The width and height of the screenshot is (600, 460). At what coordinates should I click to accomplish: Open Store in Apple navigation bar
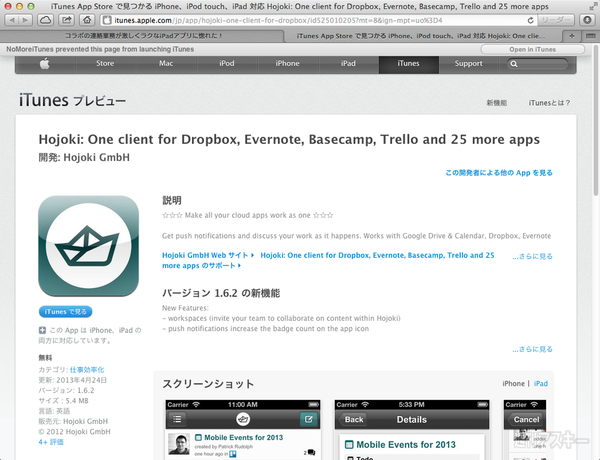coord(105,64)
